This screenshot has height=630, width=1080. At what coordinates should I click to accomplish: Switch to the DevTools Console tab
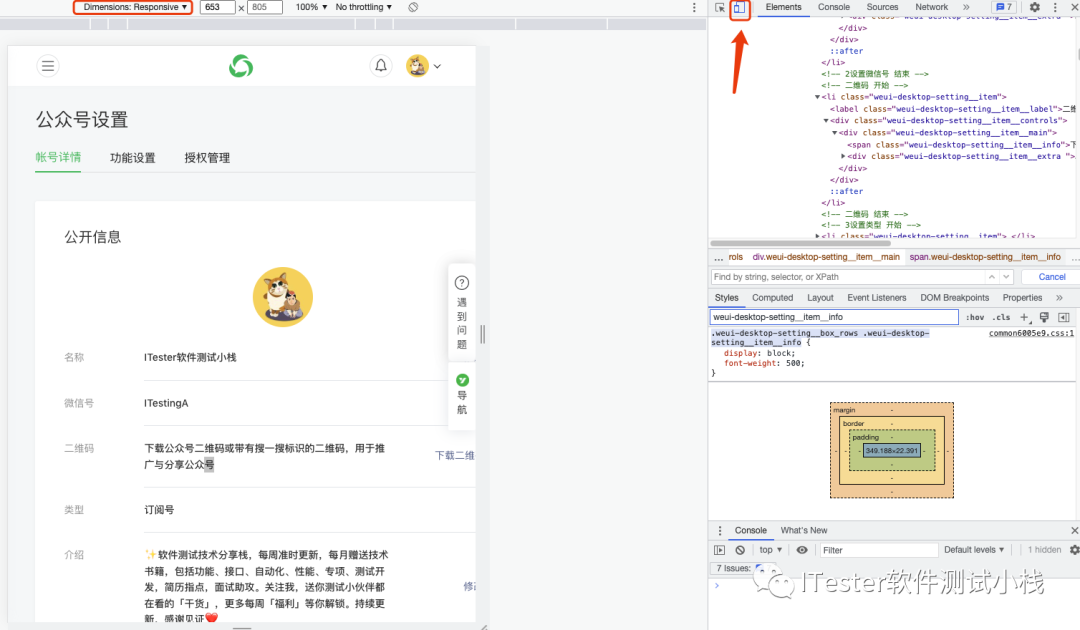coord(833,7)
